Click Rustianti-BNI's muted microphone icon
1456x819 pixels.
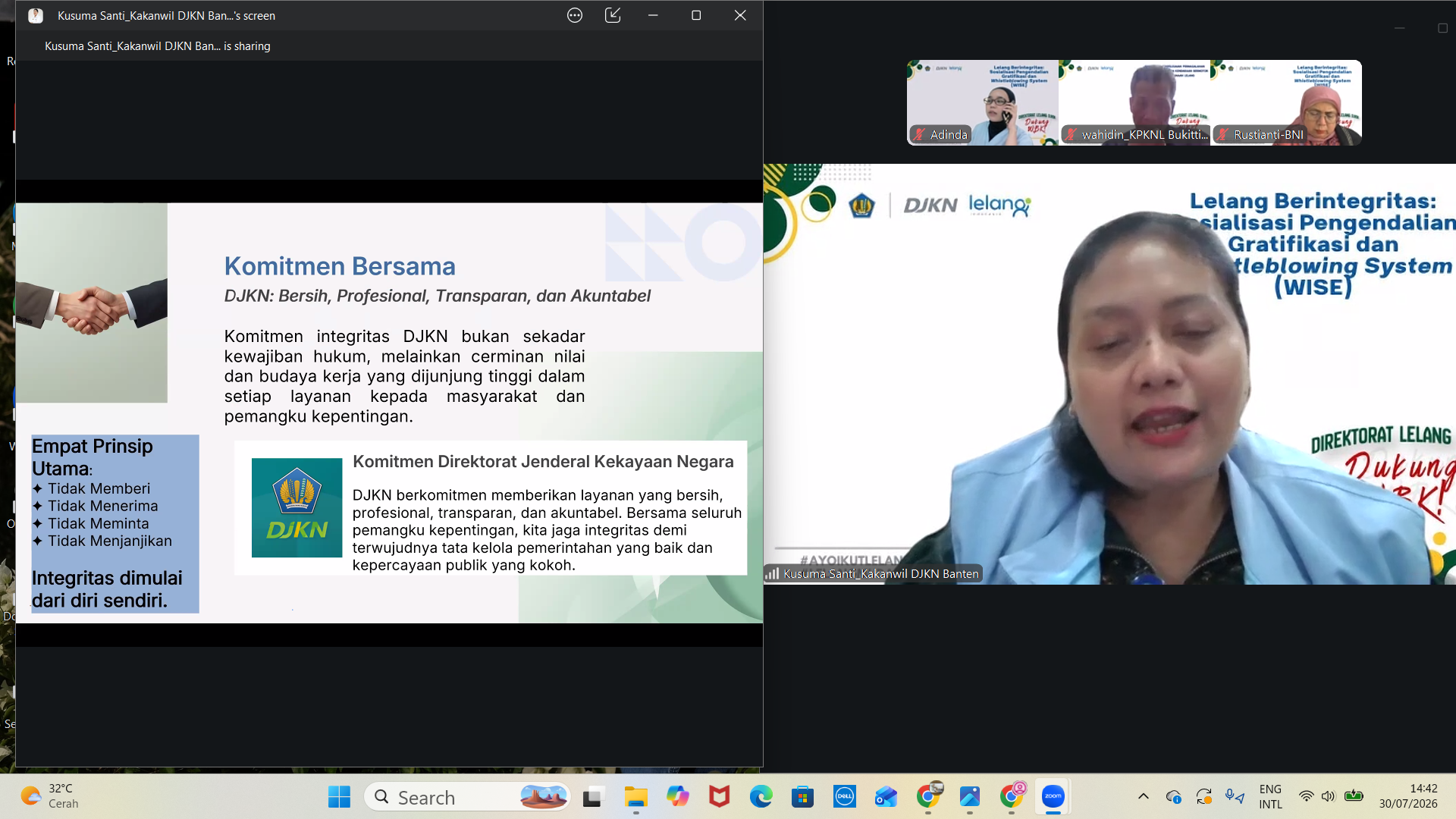coord(1222,134)
